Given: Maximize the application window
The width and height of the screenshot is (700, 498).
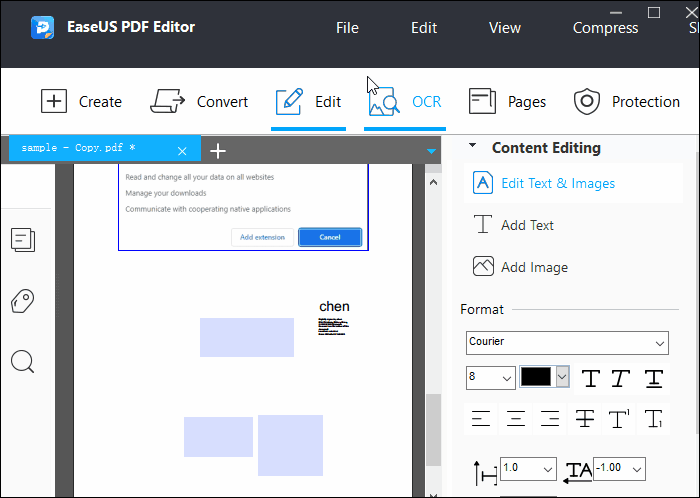Looking at the screenshot, I should [x=654, y=12].
